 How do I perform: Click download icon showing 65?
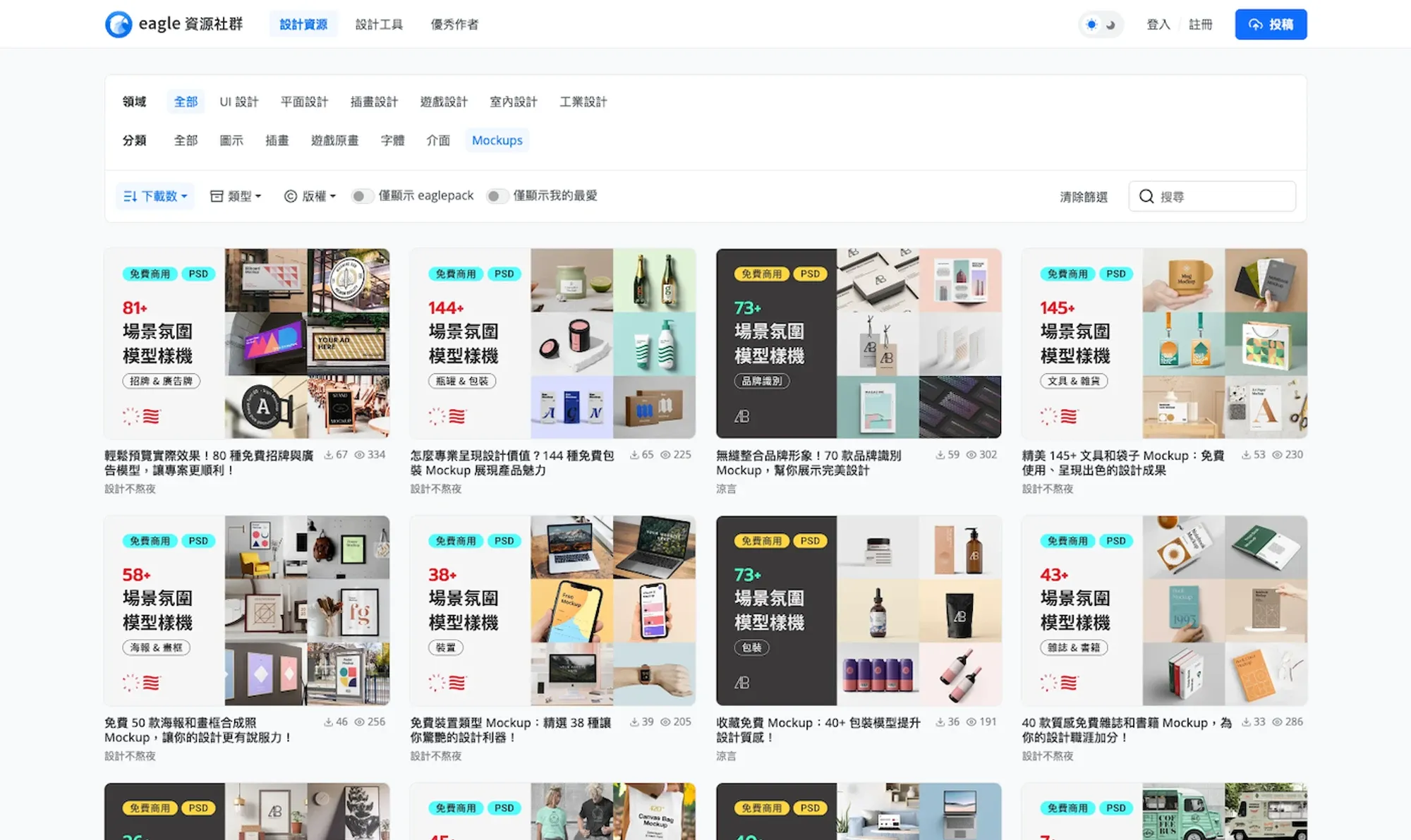(x=634, y=455)
